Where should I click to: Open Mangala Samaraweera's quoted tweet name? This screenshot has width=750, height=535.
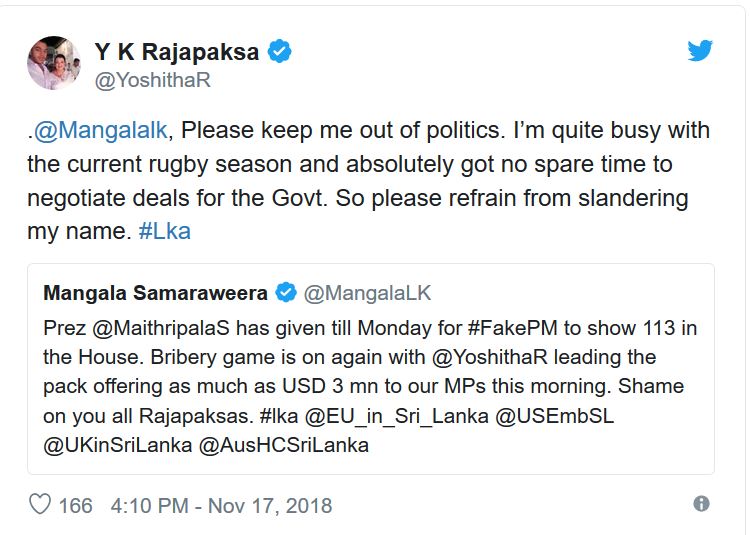tap(157, 293)
